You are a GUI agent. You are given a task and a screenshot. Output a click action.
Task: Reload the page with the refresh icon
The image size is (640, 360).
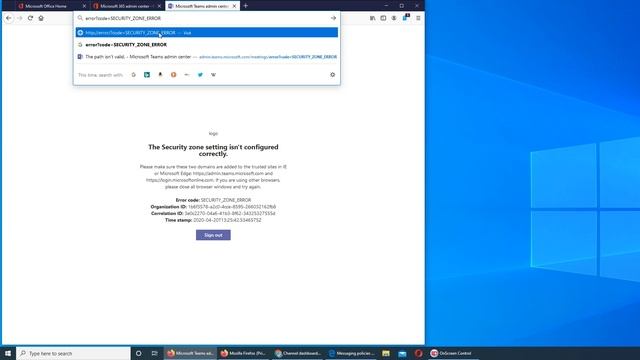[30, 18]
